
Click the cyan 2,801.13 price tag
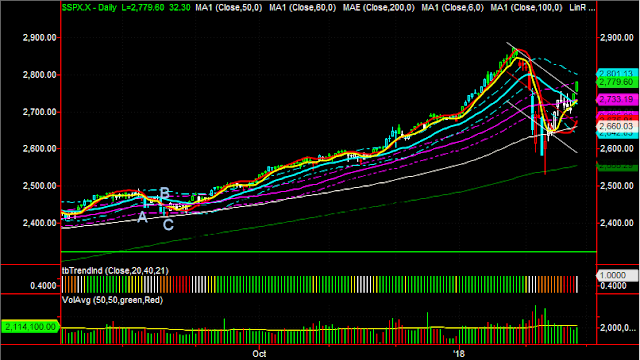[617, 73]
